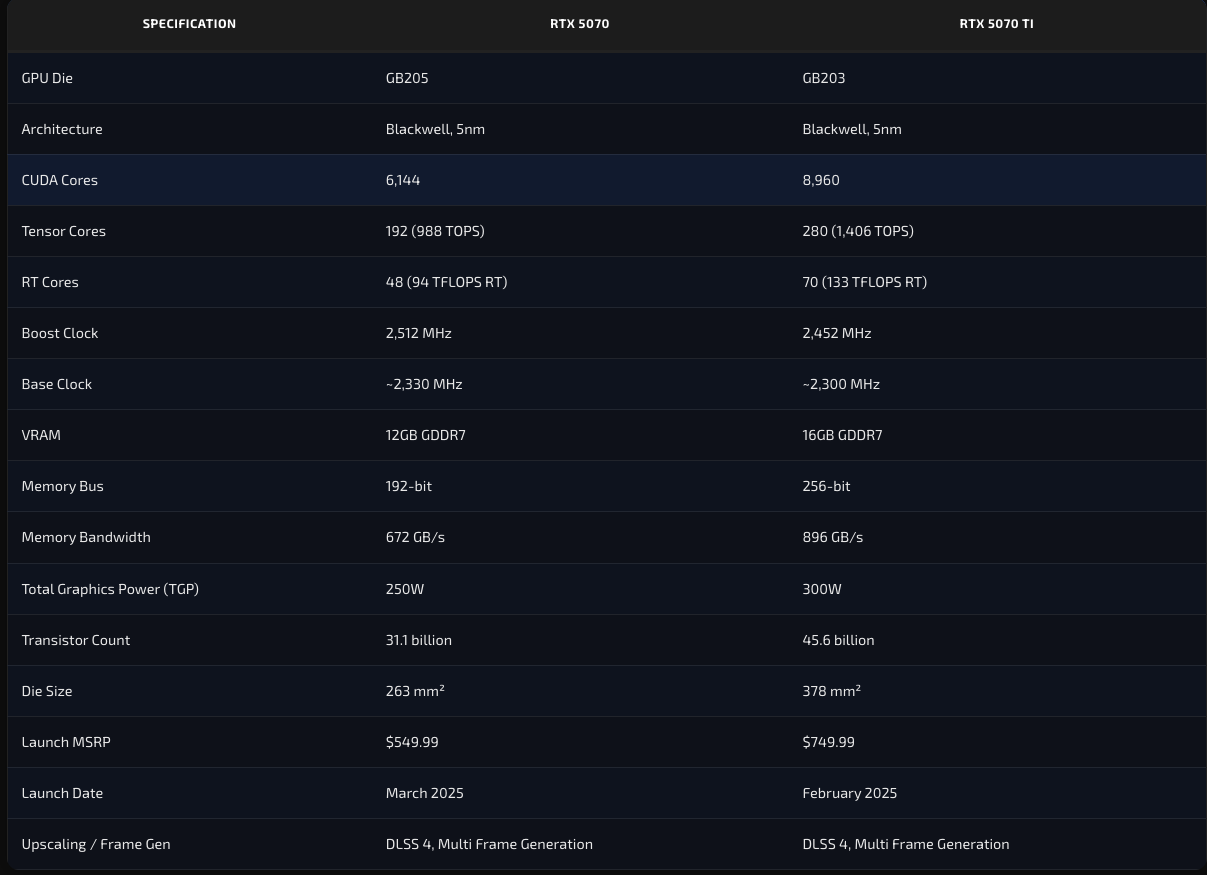
Task: Select the February 2025 launch date
Action: click(x=850, y=793)
